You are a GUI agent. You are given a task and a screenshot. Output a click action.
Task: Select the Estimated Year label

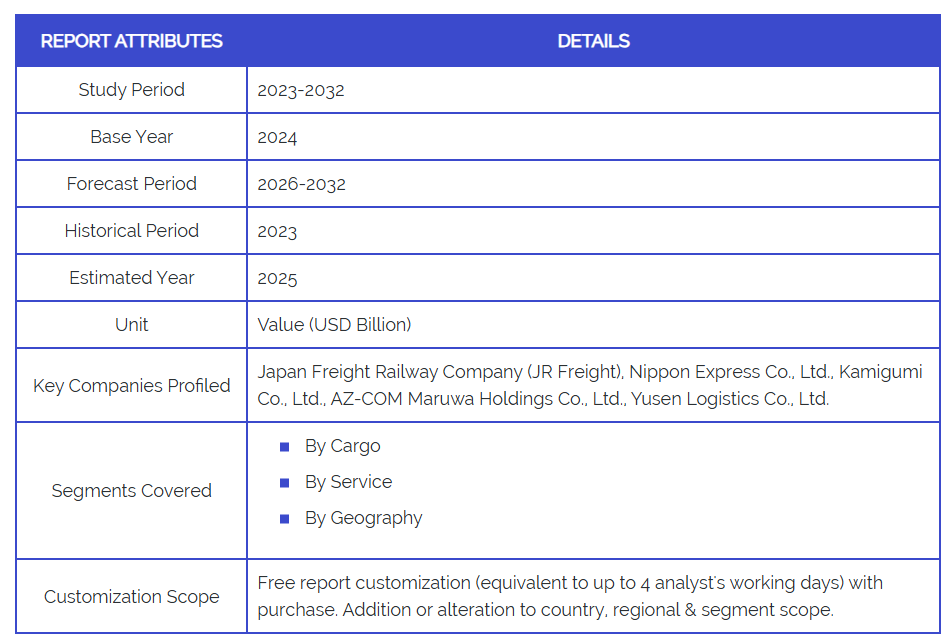pos(131,278)
